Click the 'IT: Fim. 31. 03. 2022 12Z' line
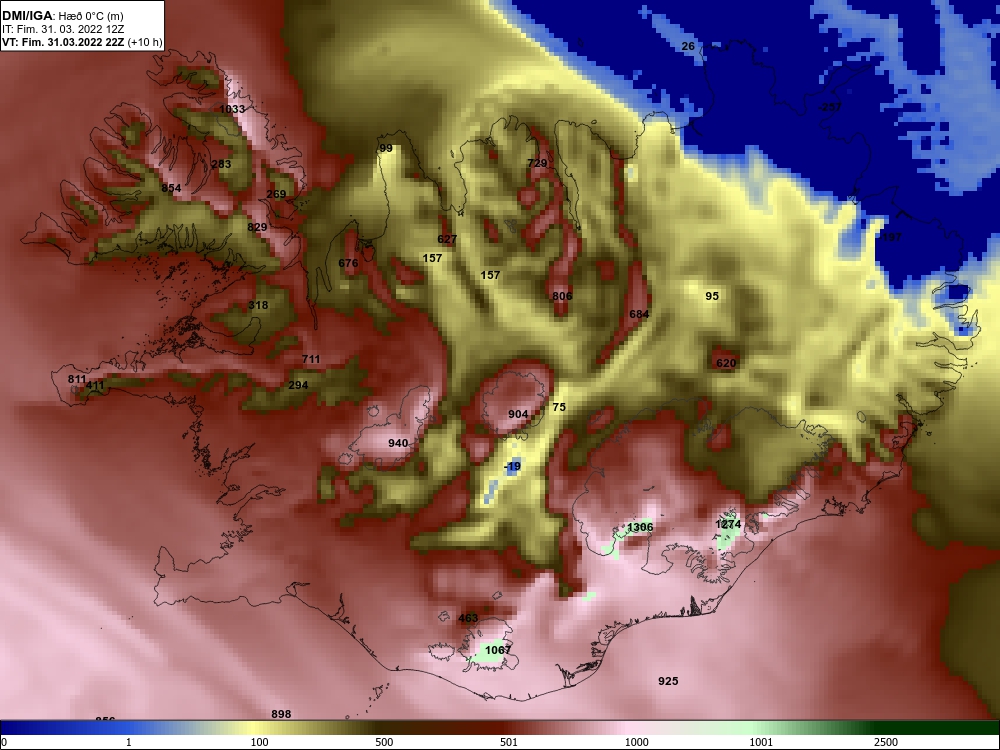The height and width of the screenshot is (750, 1000). coord(62,29)
